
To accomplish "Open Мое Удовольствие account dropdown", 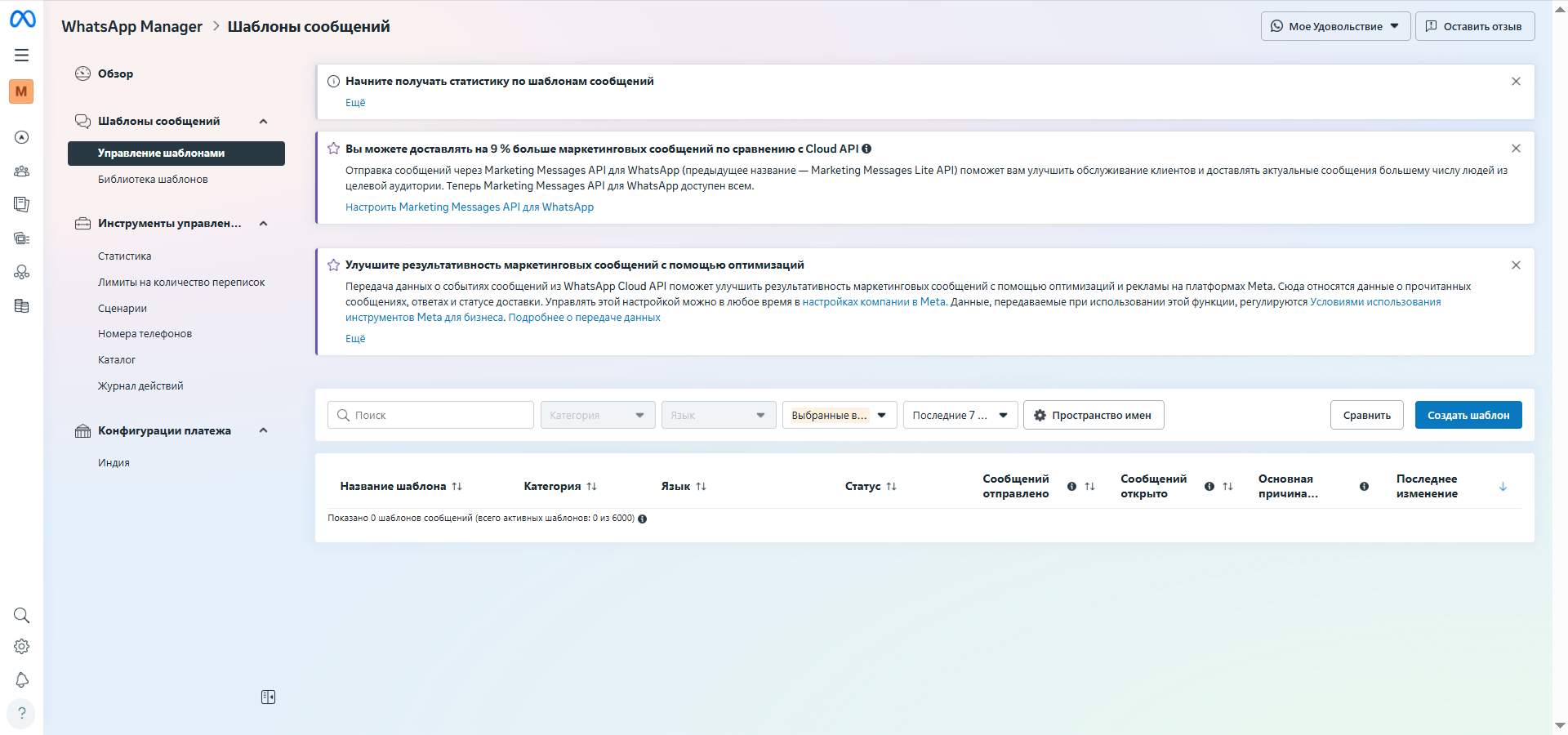I will click(1335, 26).
